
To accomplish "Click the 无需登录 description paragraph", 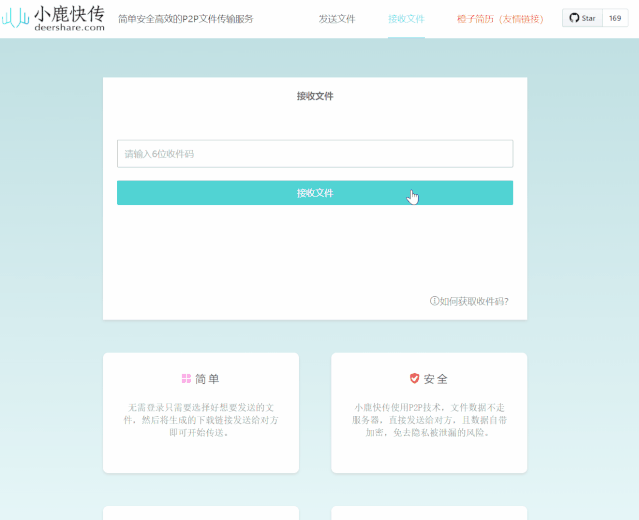I will tap(201, 420).
